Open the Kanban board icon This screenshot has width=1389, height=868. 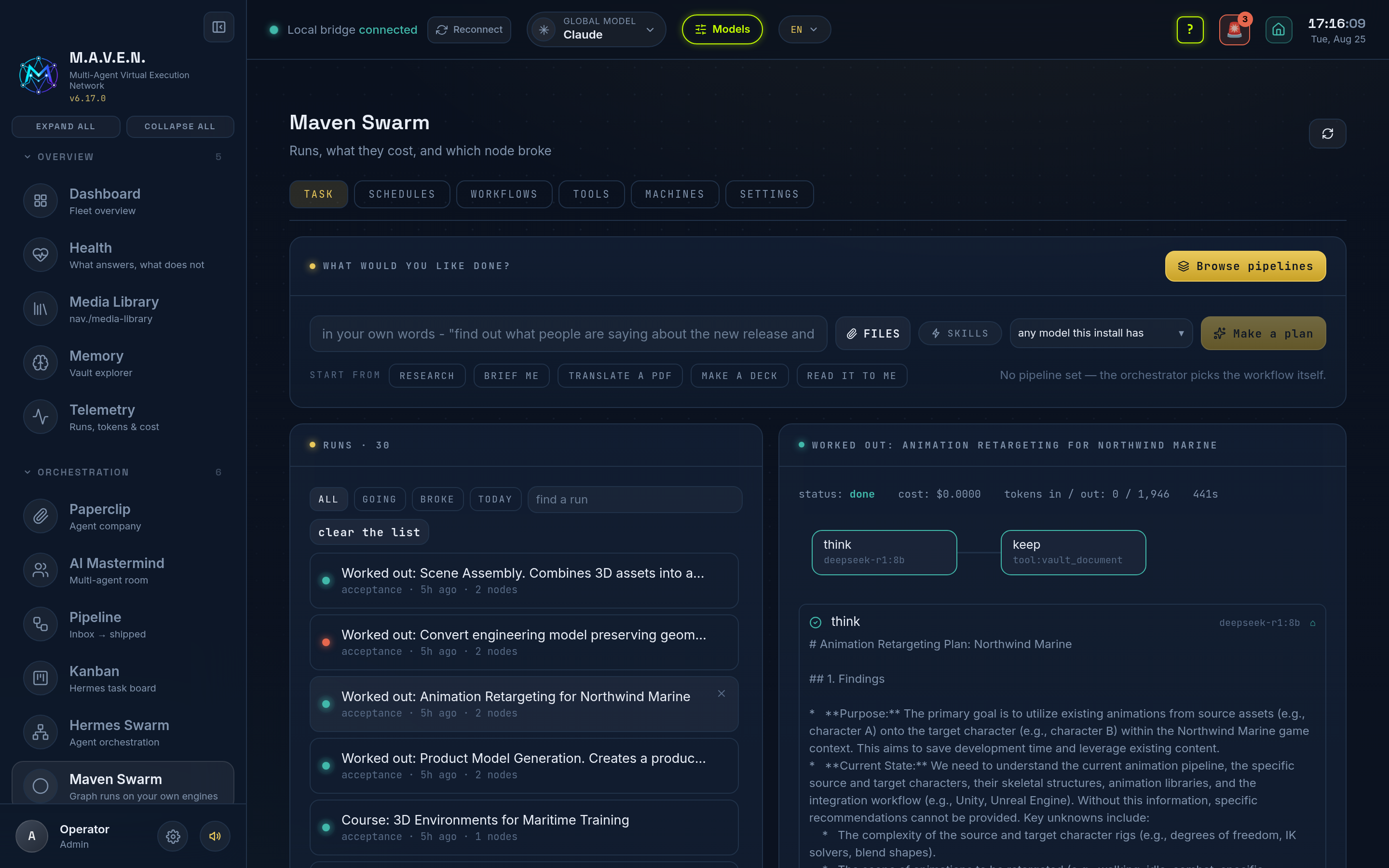40,678
